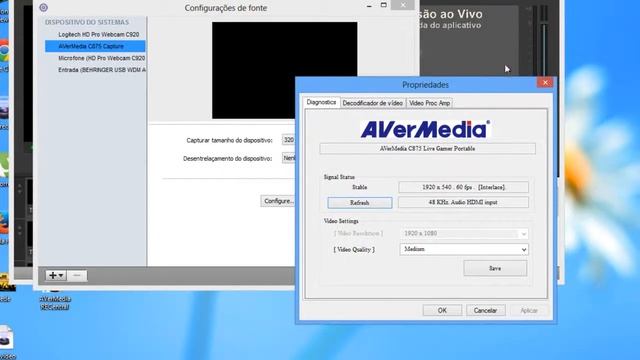
Task: Minimize the Configurações de fonte window
Action: 369,5
